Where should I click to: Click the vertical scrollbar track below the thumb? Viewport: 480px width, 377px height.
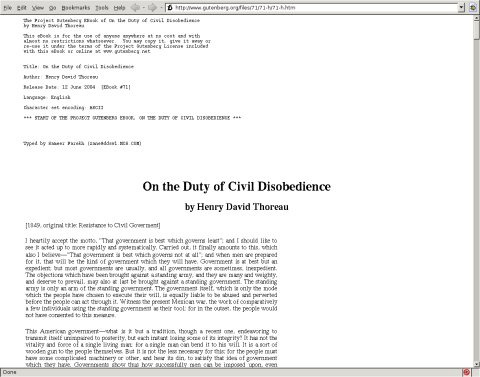click(477, 200)
